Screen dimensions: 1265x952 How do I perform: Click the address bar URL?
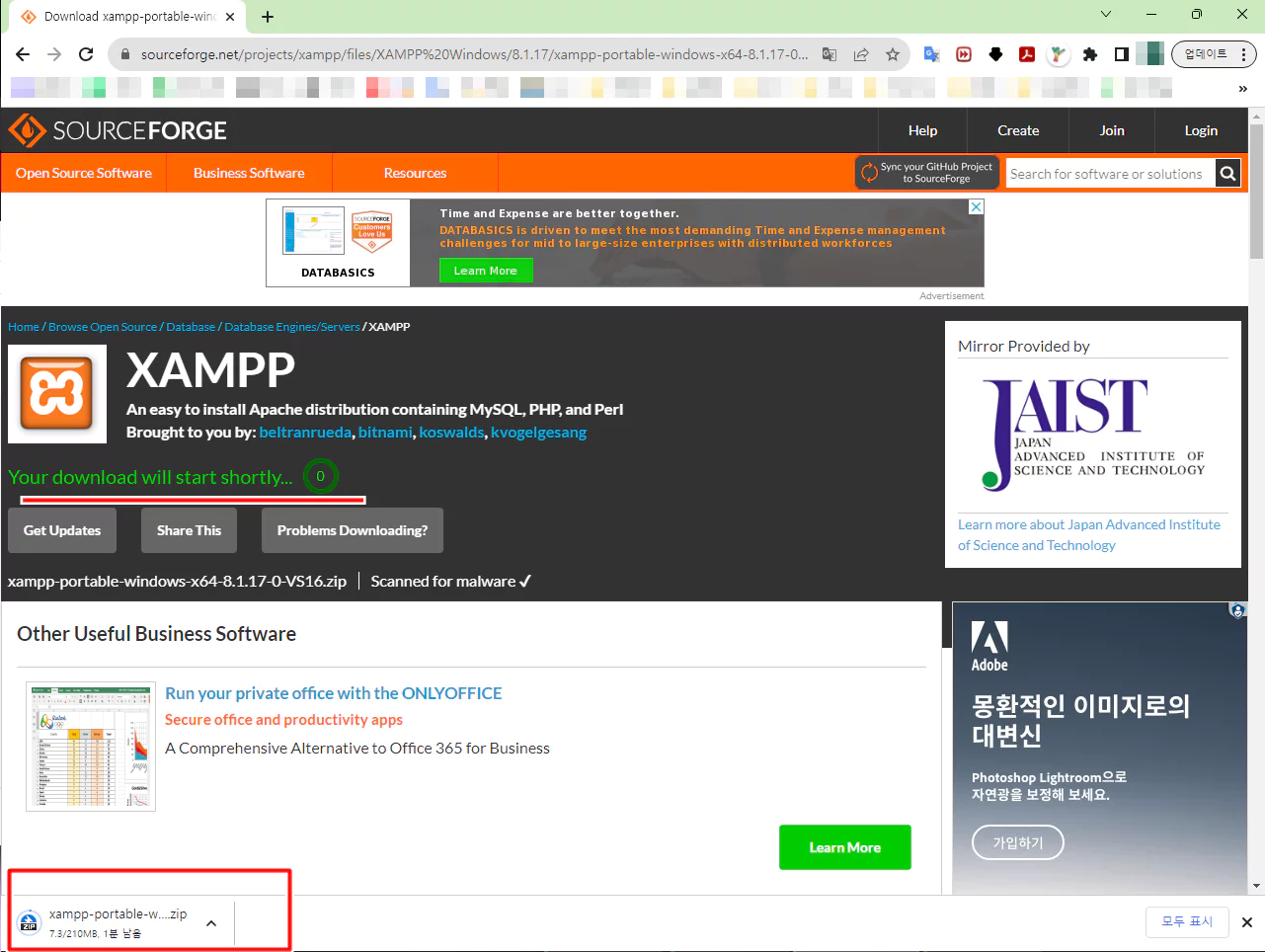tap(474, 54)
